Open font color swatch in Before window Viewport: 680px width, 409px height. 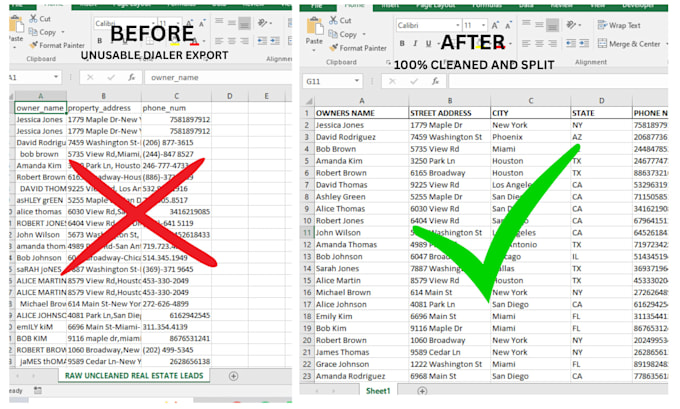tap(194, 42)
